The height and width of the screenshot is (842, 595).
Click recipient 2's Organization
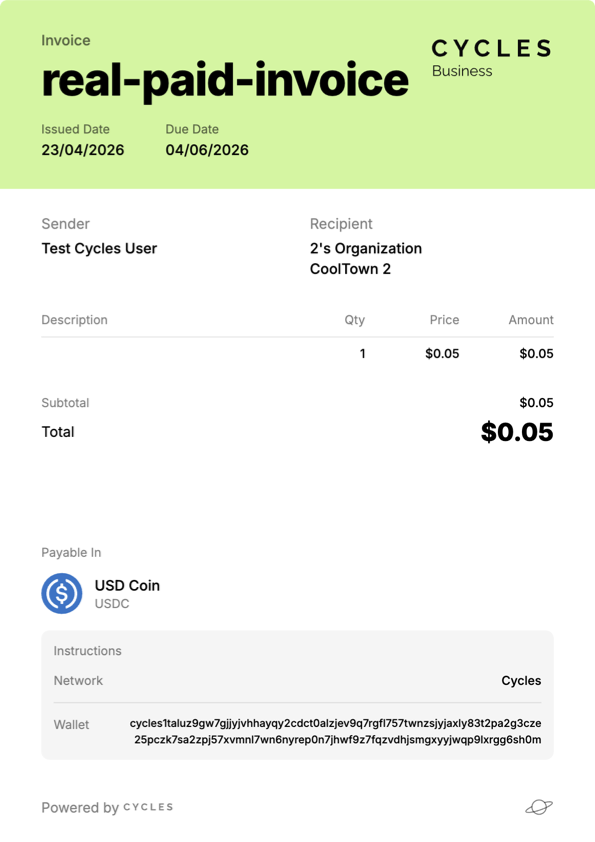click(x=366, y=249)
